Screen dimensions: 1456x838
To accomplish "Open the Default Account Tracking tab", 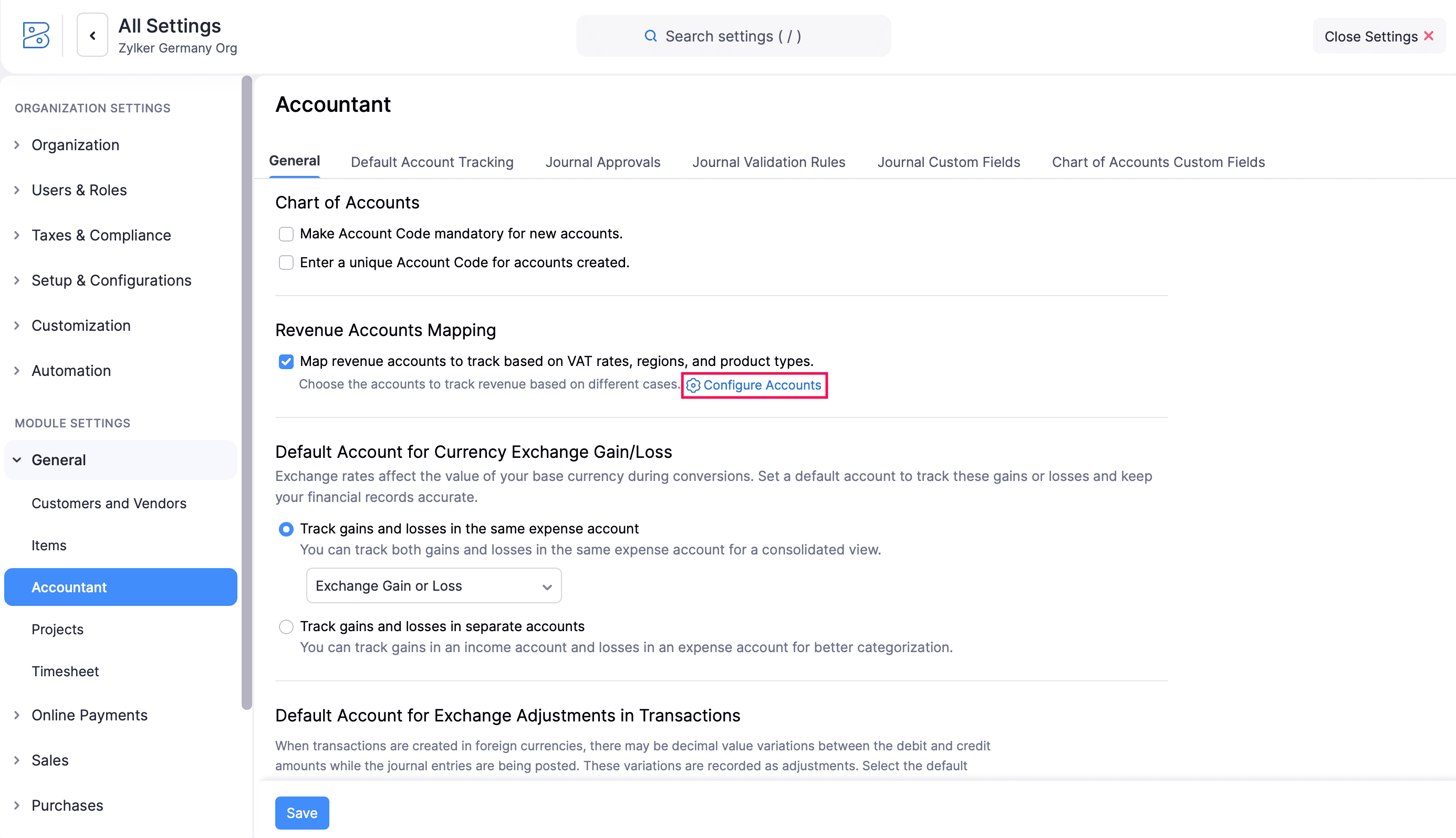I will tap(431, 162).
